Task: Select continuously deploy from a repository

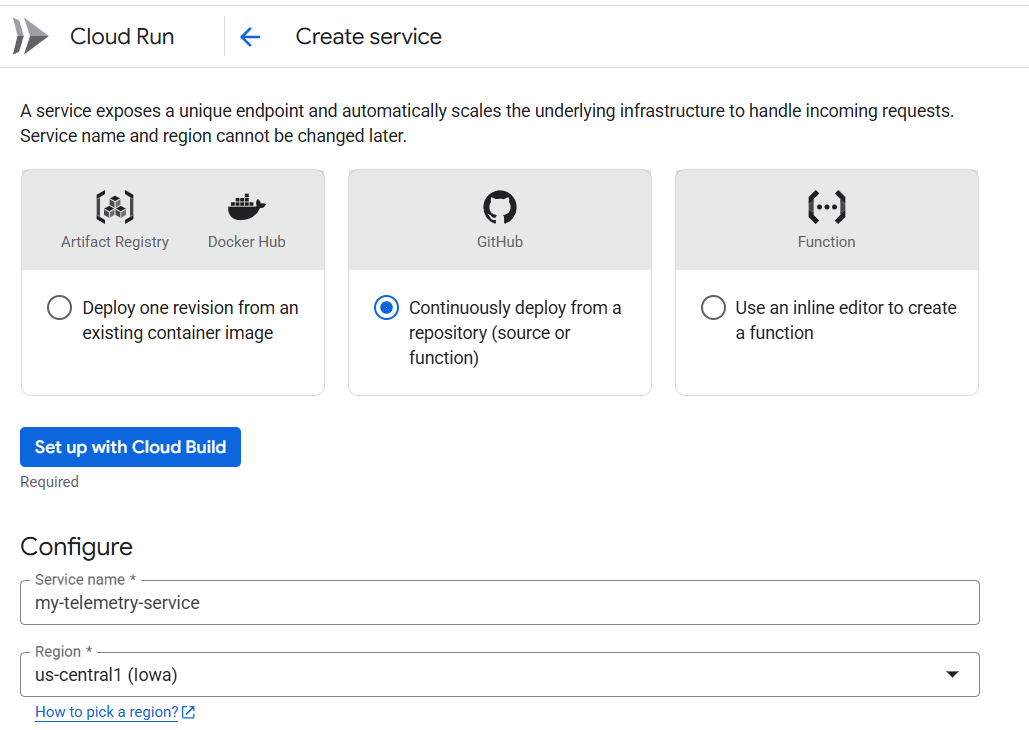Action: coord(386,307)
